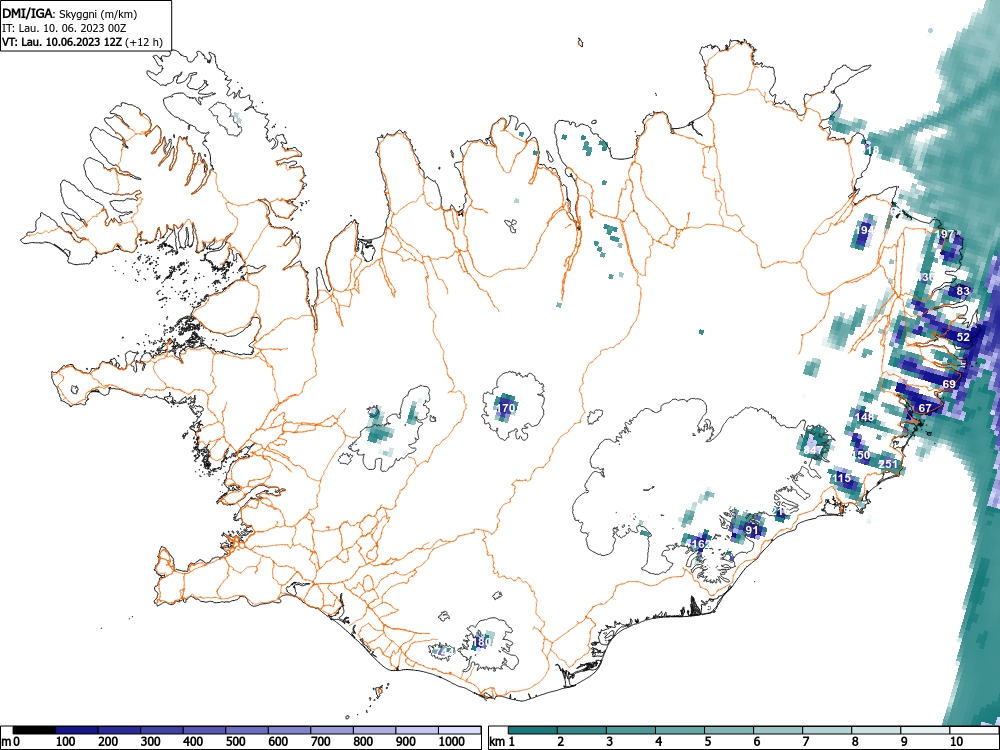The width and height of the screenshot is (1000, 750).
Task: Click the '170' visibility value on Hofsjökull glacier
Action: click(506, 408)
